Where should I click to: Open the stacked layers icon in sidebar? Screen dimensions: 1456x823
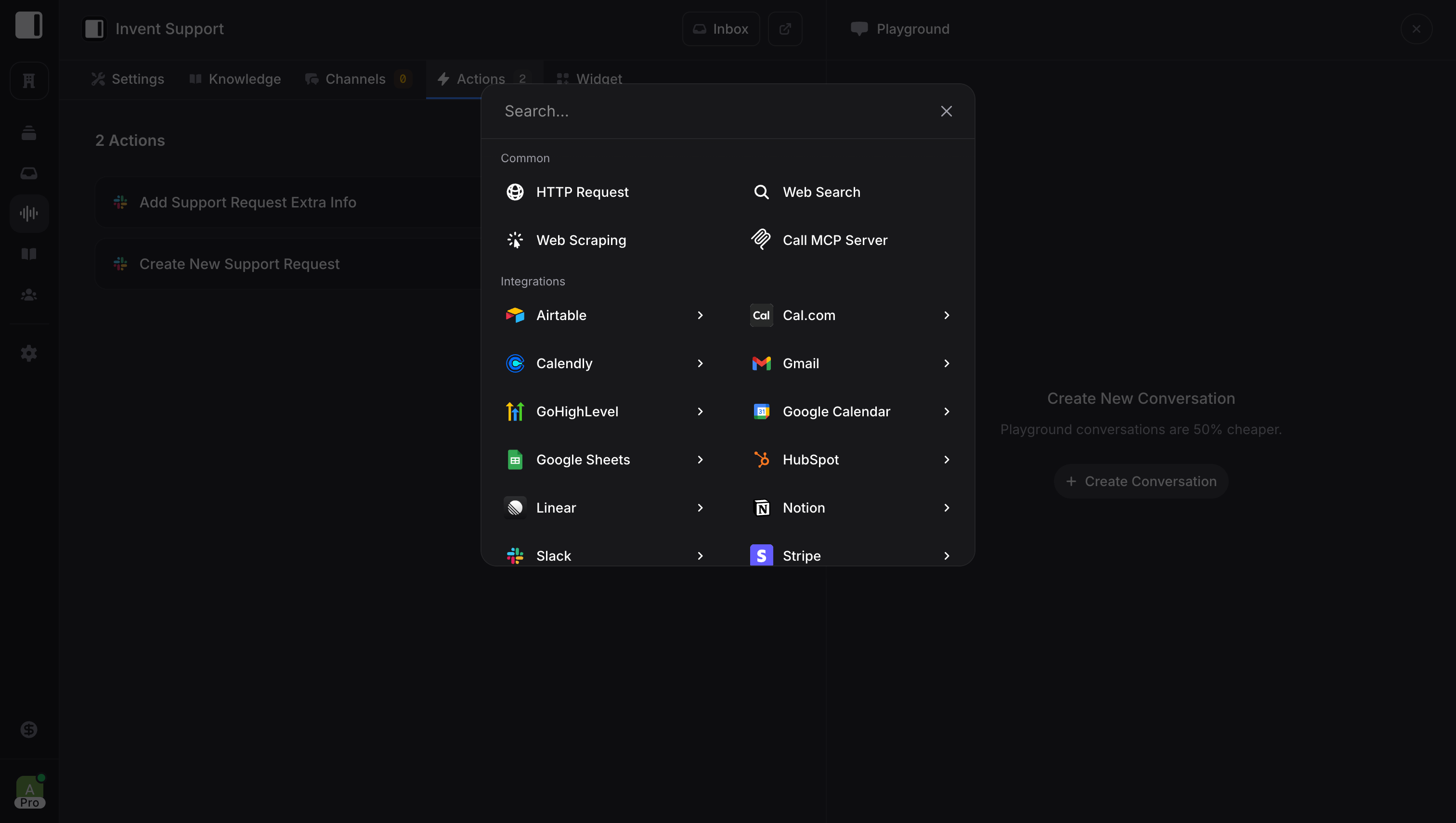29,133
